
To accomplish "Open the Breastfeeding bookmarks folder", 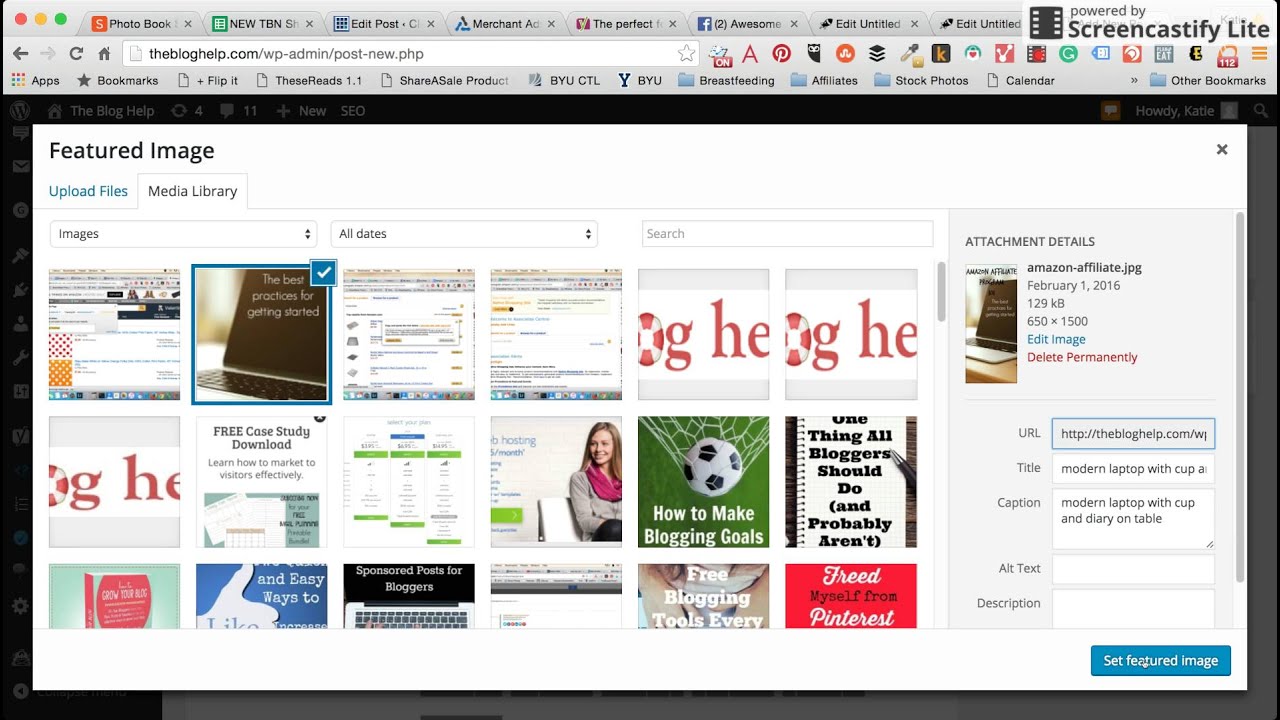I will point(726,80).
